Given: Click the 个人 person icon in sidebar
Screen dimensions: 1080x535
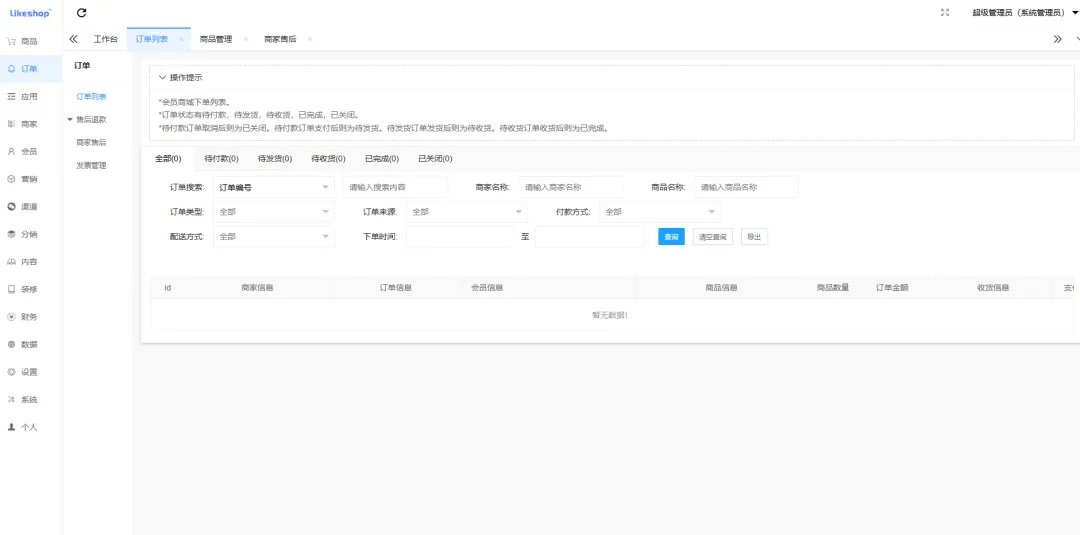Looking at the screenshot, I should click(11, 427).
